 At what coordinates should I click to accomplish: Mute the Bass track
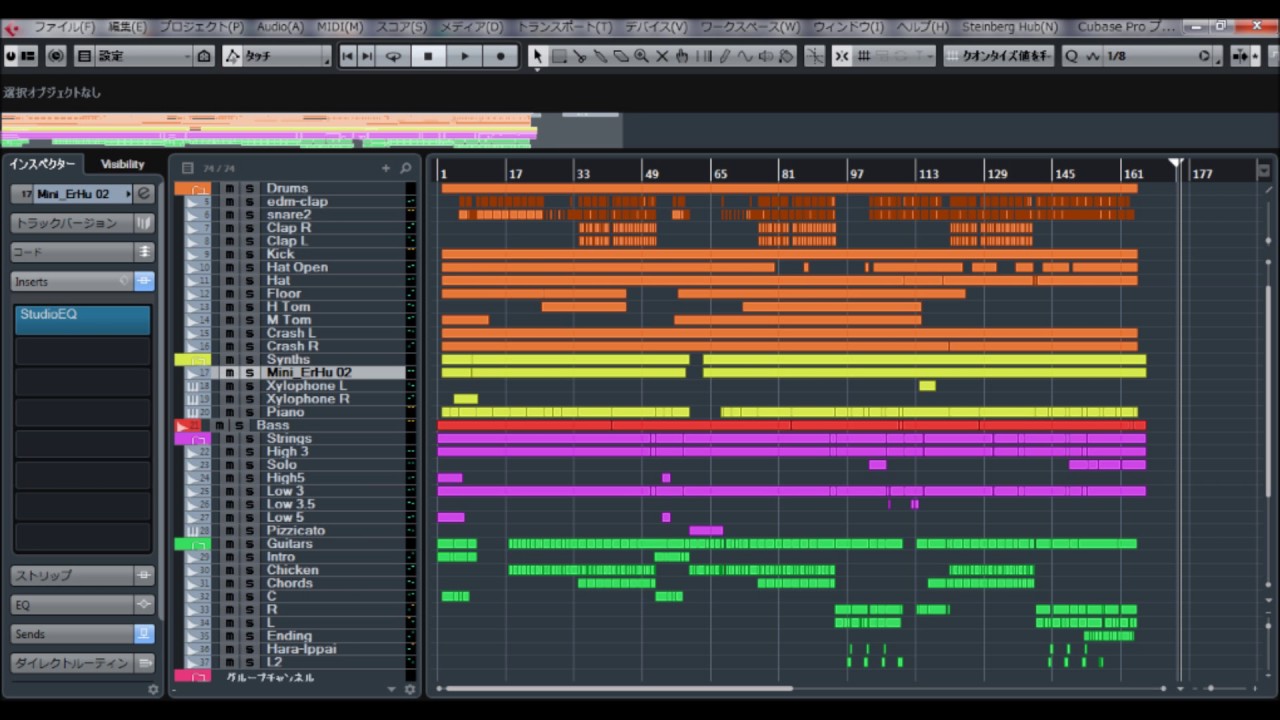click(219, 425)
